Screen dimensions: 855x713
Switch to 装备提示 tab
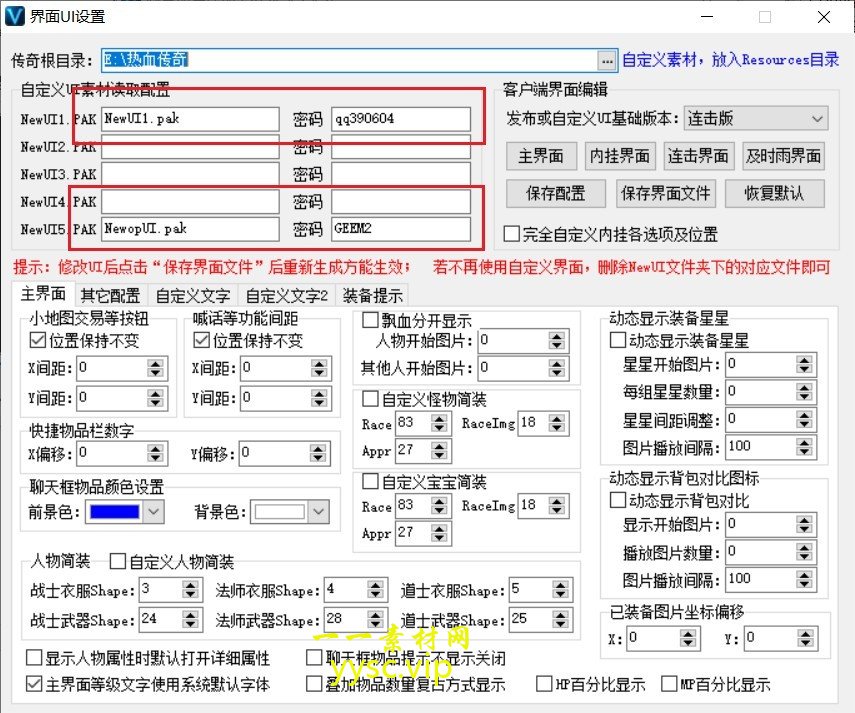tap(372, 296)
